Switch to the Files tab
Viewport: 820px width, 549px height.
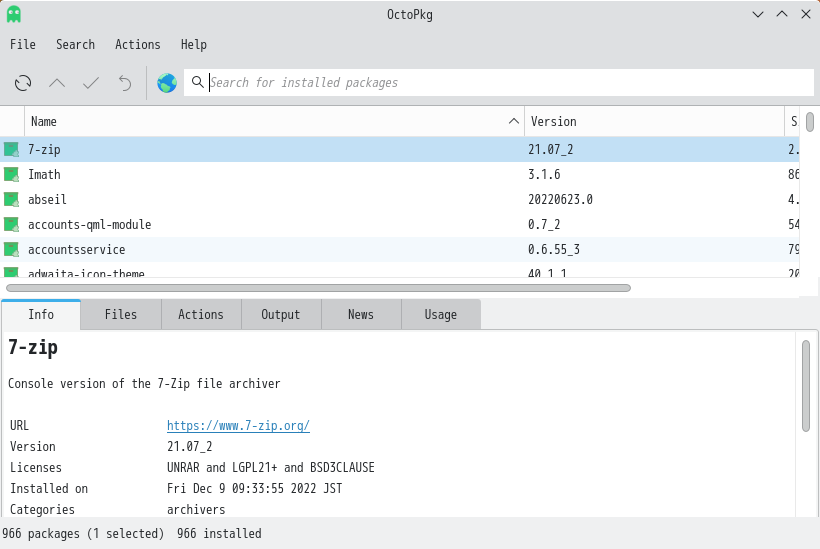pos(121,314)
